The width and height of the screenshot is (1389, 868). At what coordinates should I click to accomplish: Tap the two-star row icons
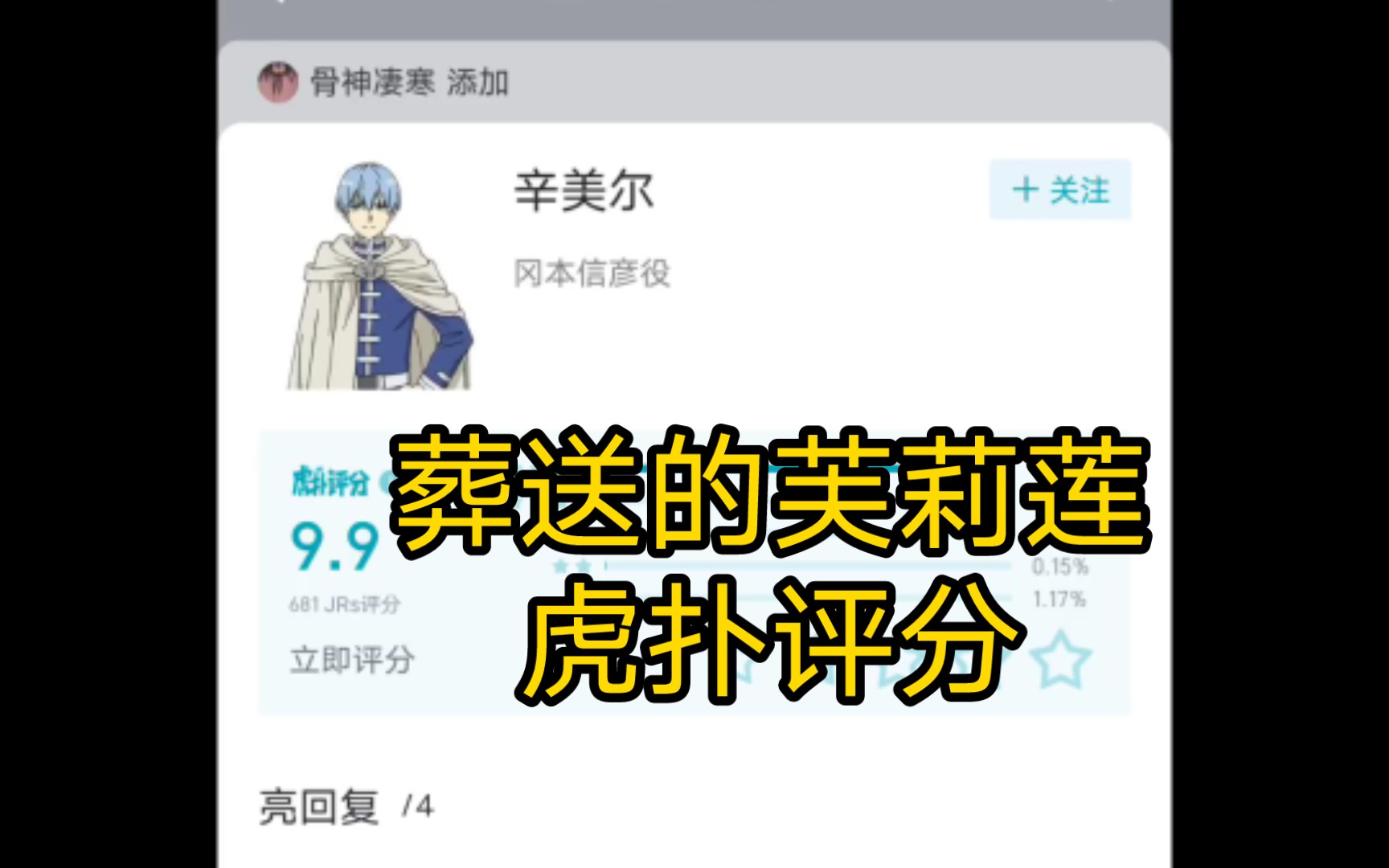click(573, 567)
